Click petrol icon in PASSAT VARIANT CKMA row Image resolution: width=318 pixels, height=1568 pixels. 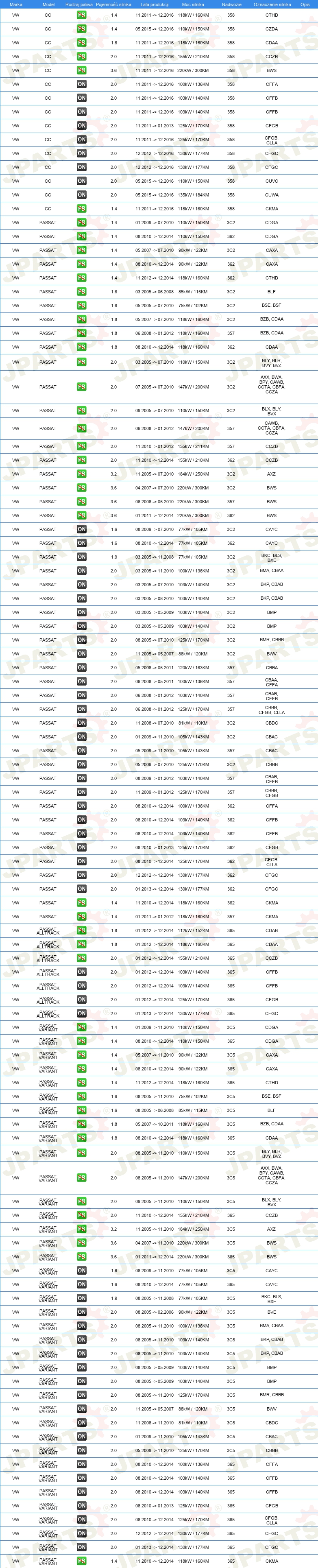point(81,1561)
